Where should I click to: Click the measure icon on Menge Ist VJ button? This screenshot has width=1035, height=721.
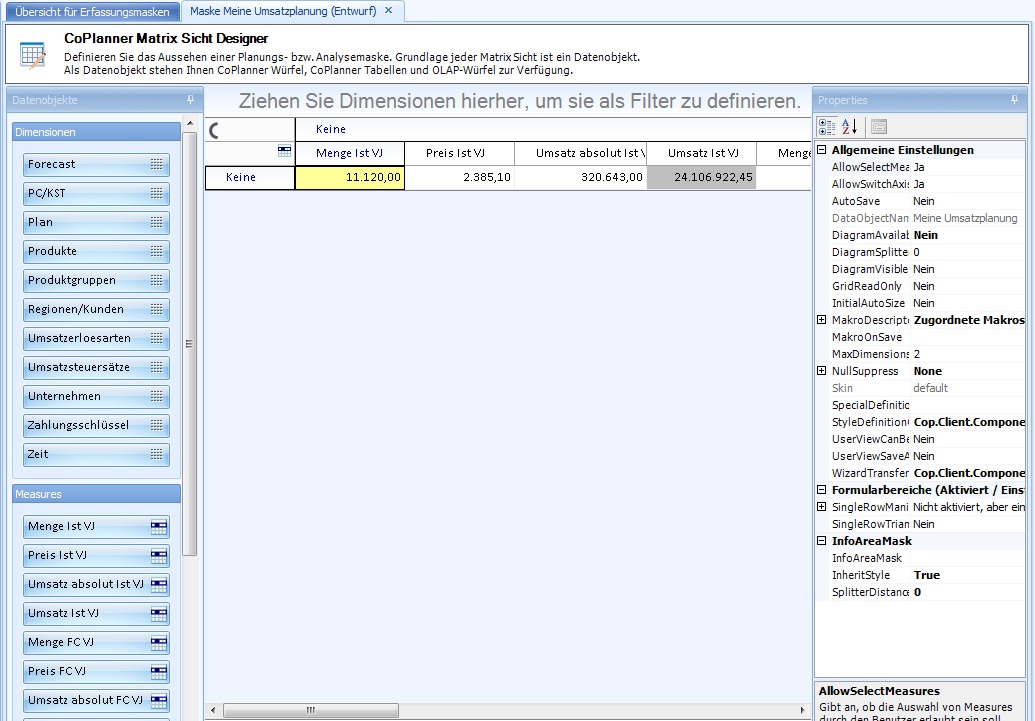pos(159,527)
